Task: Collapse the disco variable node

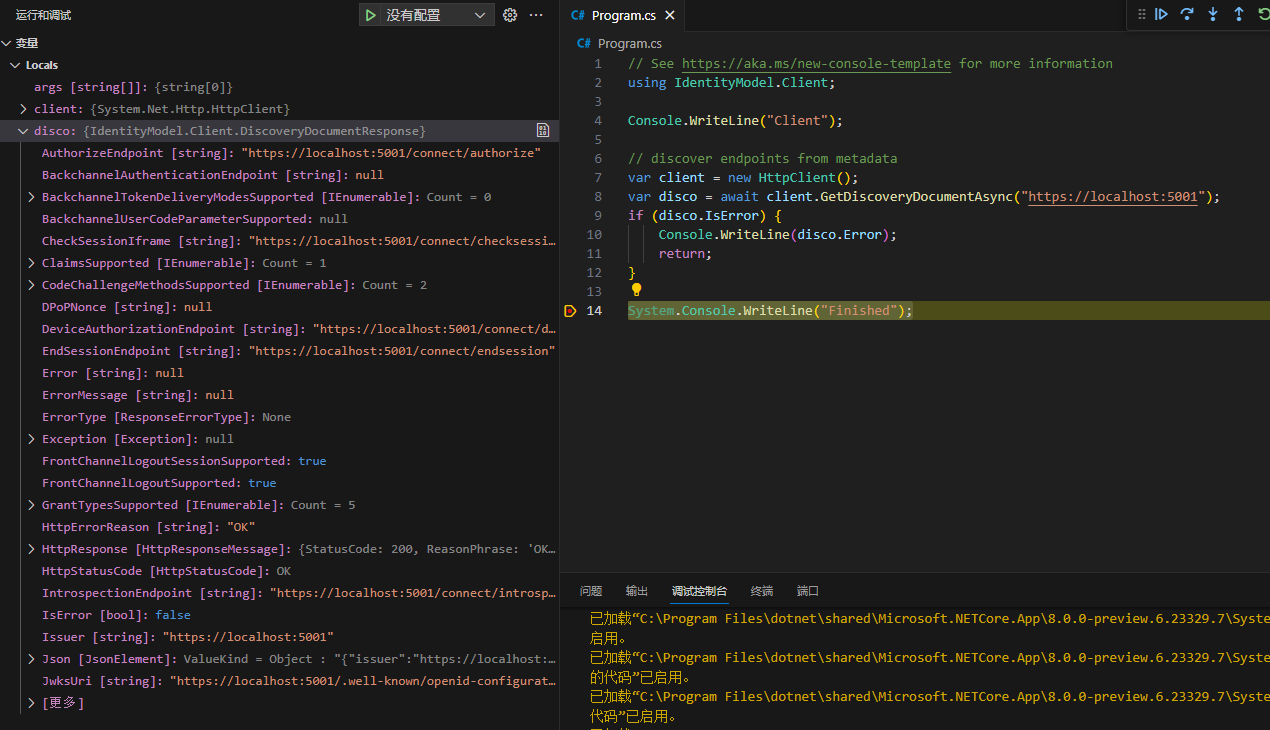Action: pyautogui.click(x=23, y=131)
